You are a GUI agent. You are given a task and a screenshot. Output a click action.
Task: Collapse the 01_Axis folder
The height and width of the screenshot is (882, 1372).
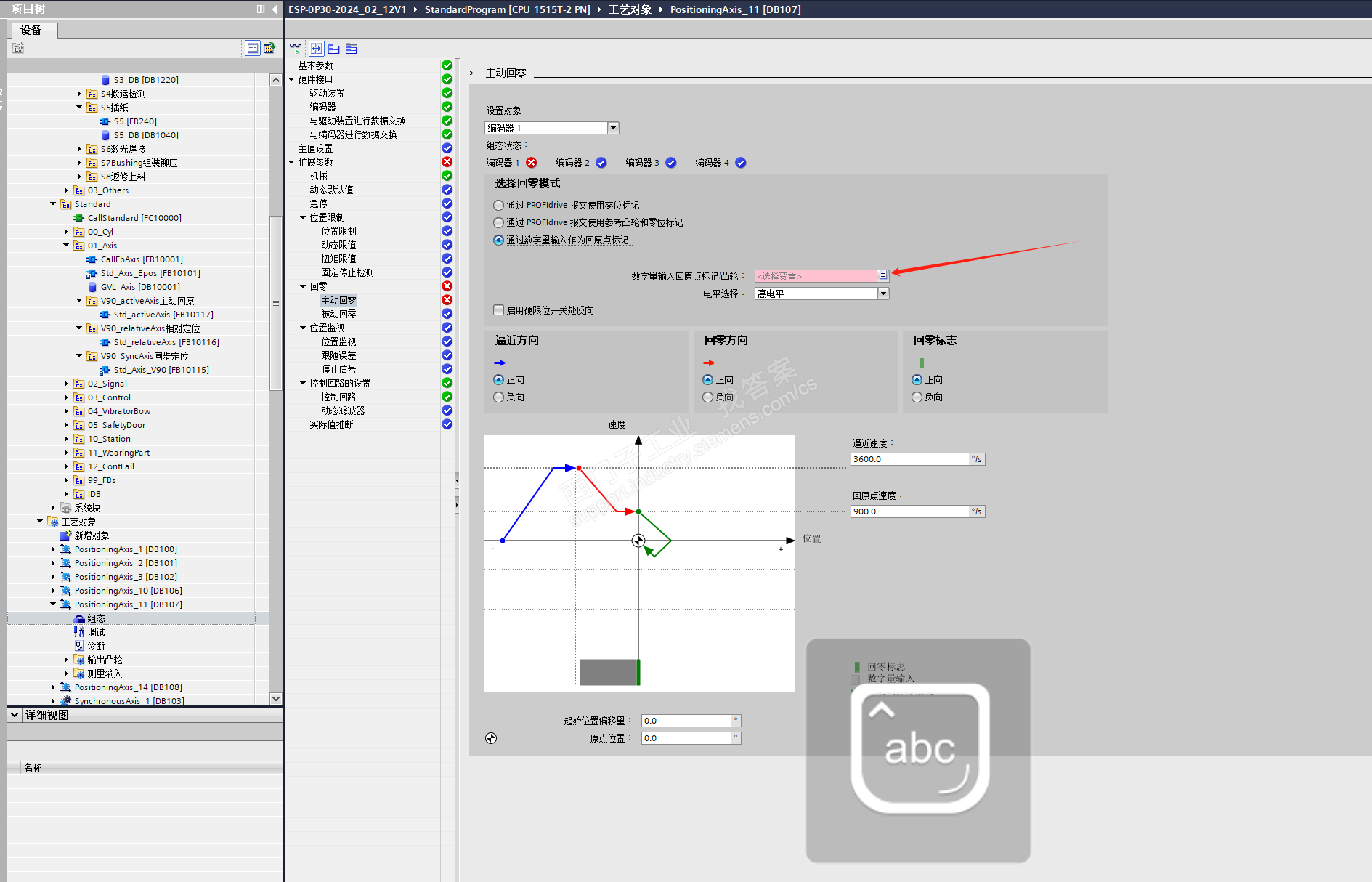[66, 246]
